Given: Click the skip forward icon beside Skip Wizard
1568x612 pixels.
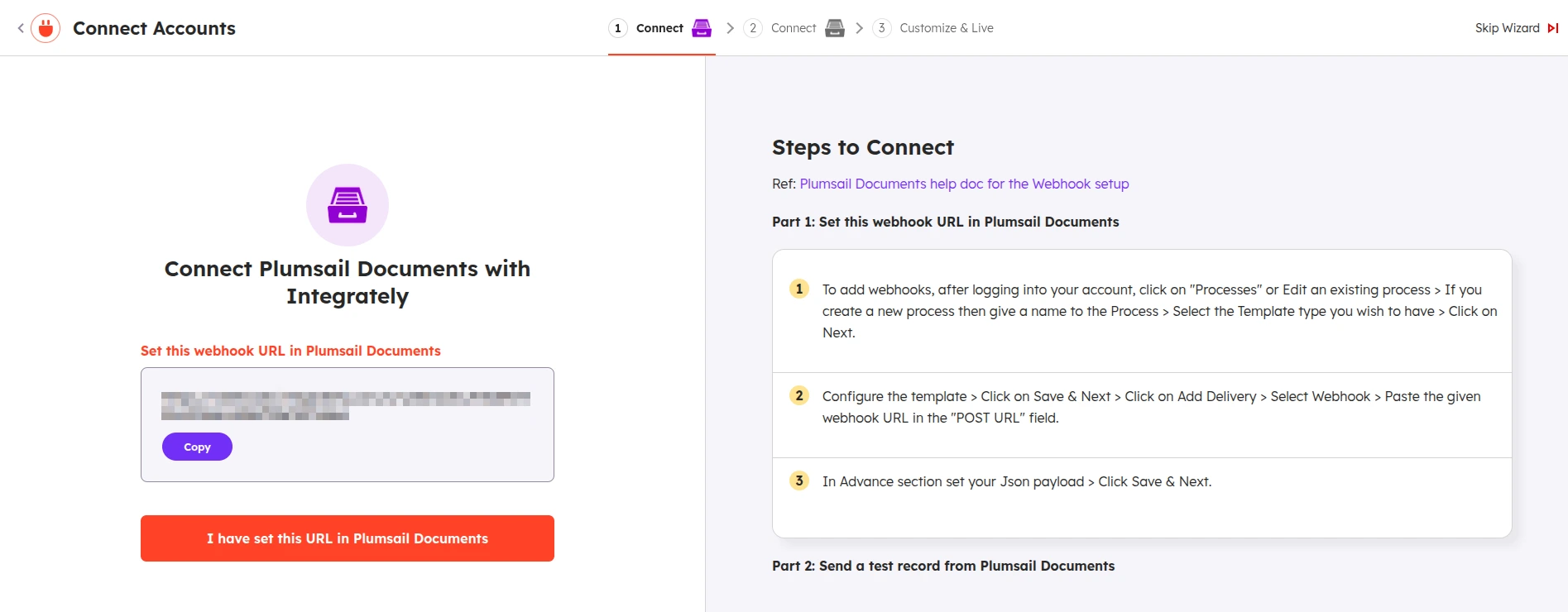Looking at the screenshot, I should [x=1553, y=28].
